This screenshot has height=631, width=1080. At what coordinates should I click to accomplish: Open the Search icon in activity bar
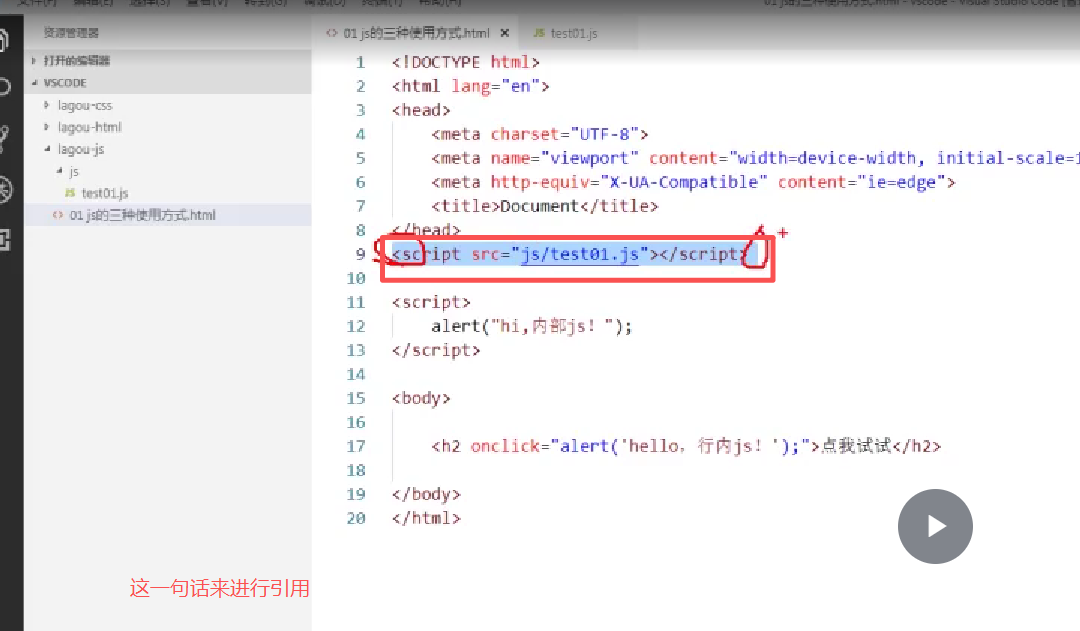pos(3,87)
